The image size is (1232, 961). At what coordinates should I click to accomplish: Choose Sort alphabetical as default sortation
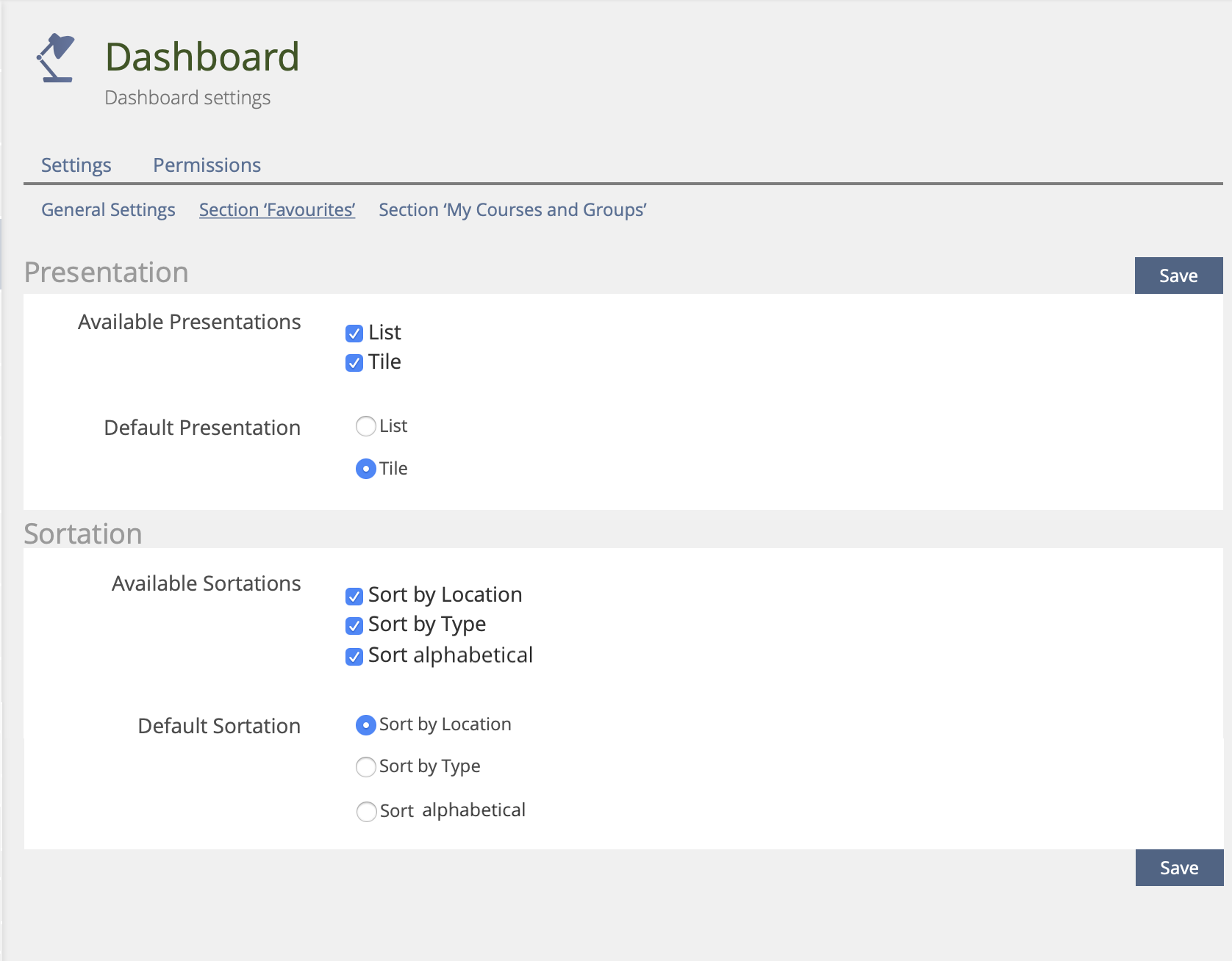tap(366, 811)
